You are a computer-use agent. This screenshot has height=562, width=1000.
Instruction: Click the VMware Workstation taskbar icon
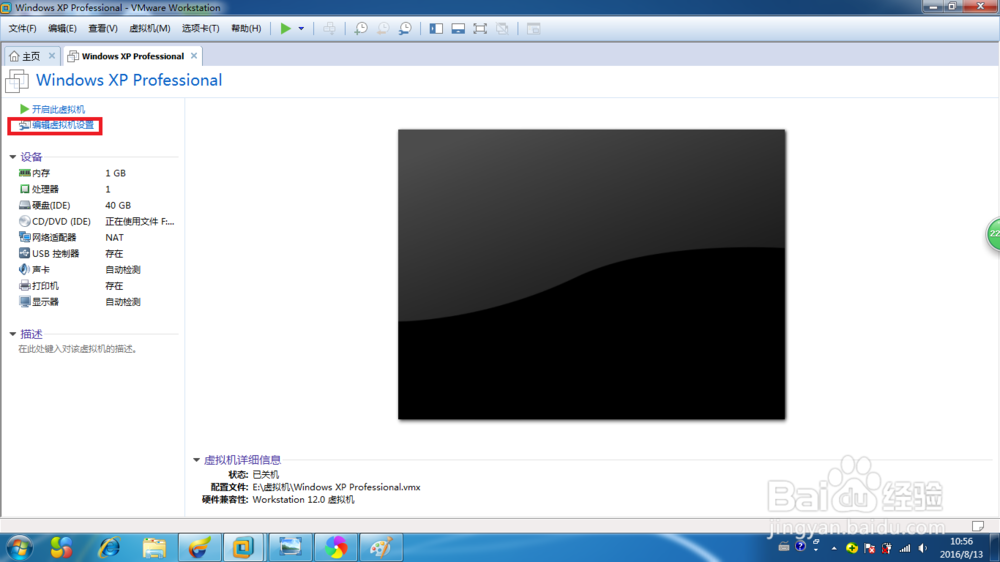tap(243, 547)
